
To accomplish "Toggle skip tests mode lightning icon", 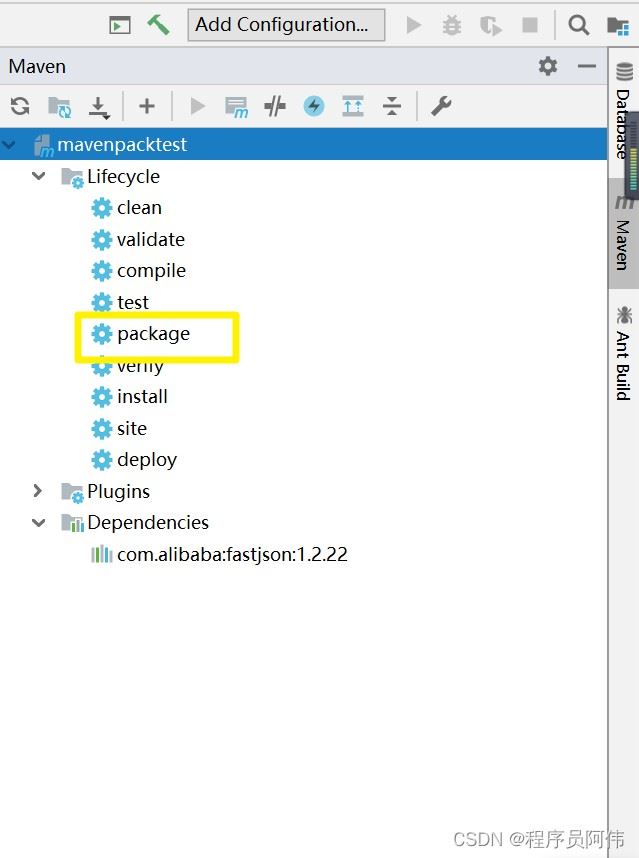I will click(x=314, y=106).
